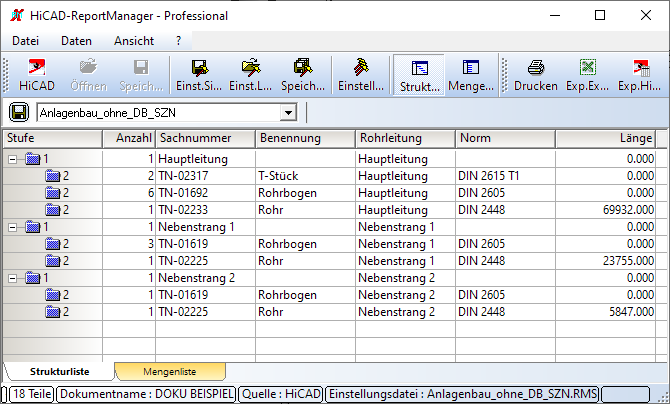Click the HiCAD-ReportManager title bar logo
Viewport: 670px width, 404px height.
pos(17,16)
